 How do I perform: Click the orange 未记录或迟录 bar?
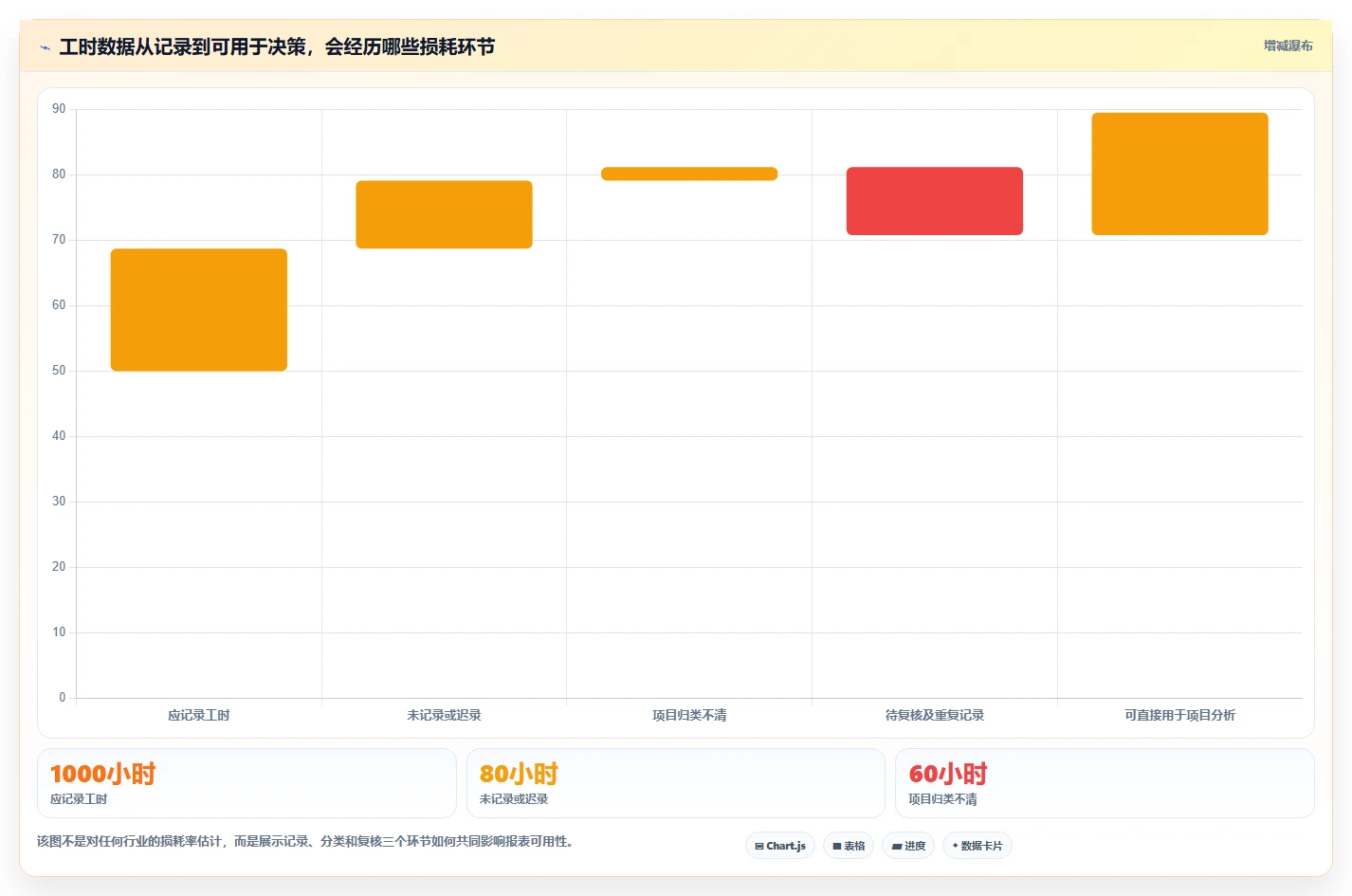[x=444, y=214]
